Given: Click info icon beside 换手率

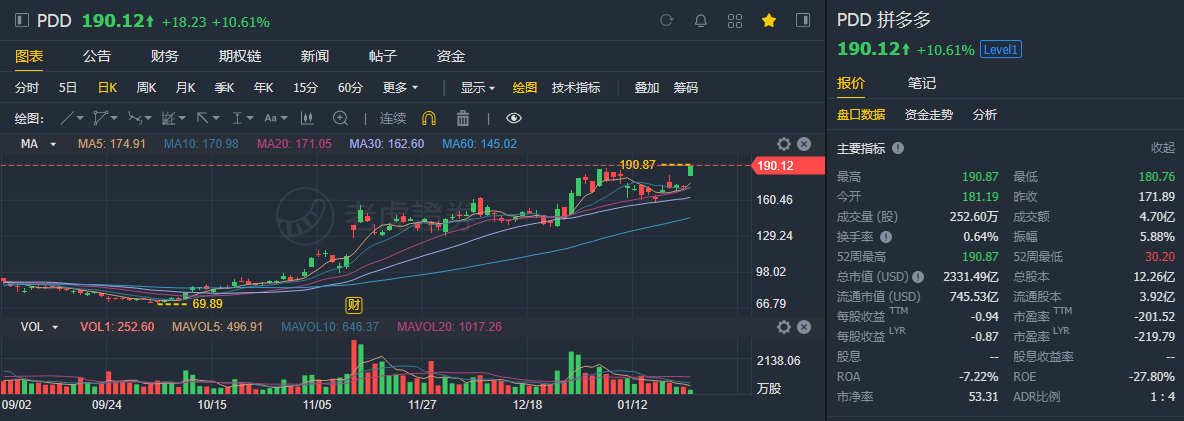Looking at the screenshot, I should 884,236.
